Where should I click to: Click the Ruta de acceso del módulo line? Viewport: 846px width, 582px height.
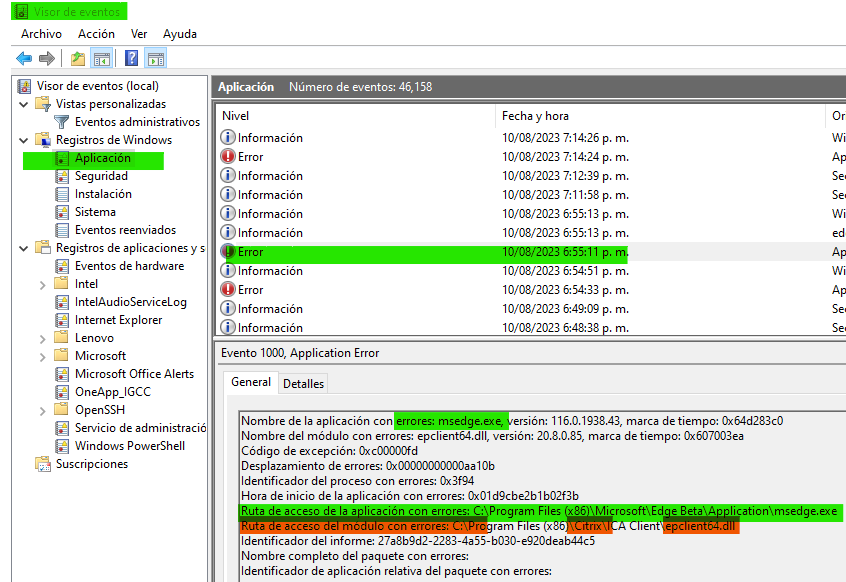click(x=488, y=526)
